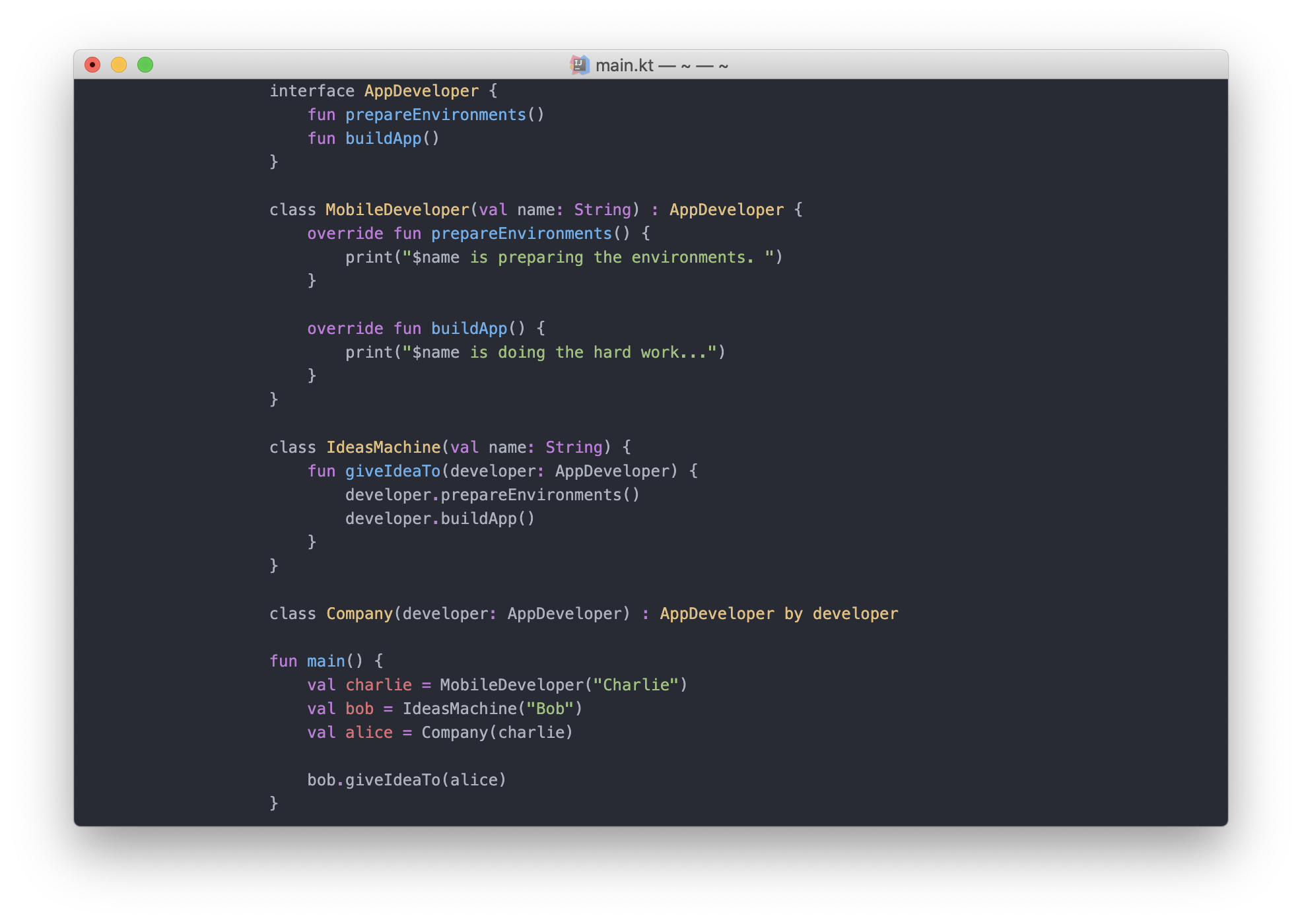The width and height of the screenshot is (1302, 924).
Task: Click the "Charlie" string literal
Action: pos(636,685)
